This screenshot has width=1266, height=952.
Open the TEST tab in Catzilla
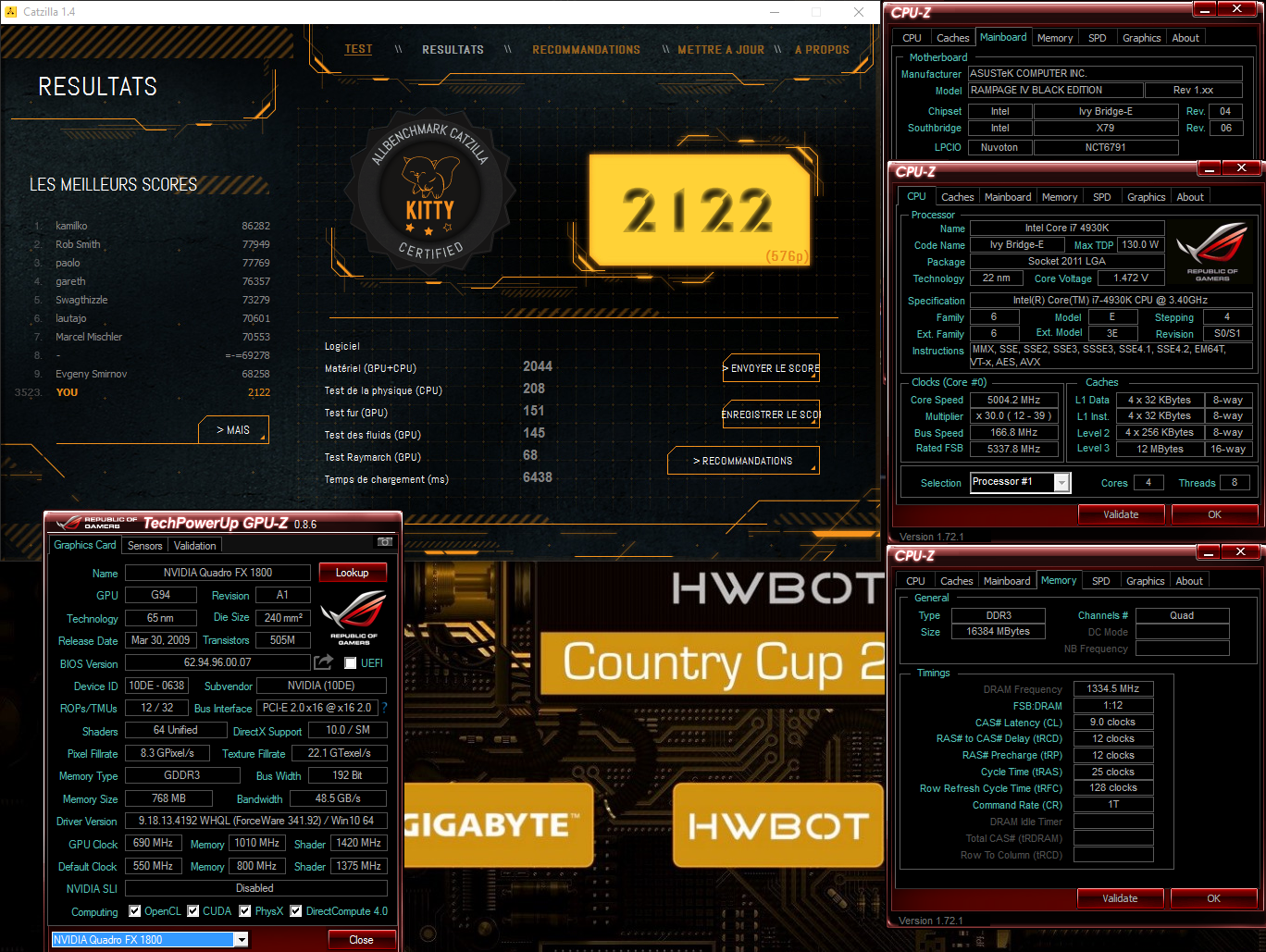(x=358, y=49)
